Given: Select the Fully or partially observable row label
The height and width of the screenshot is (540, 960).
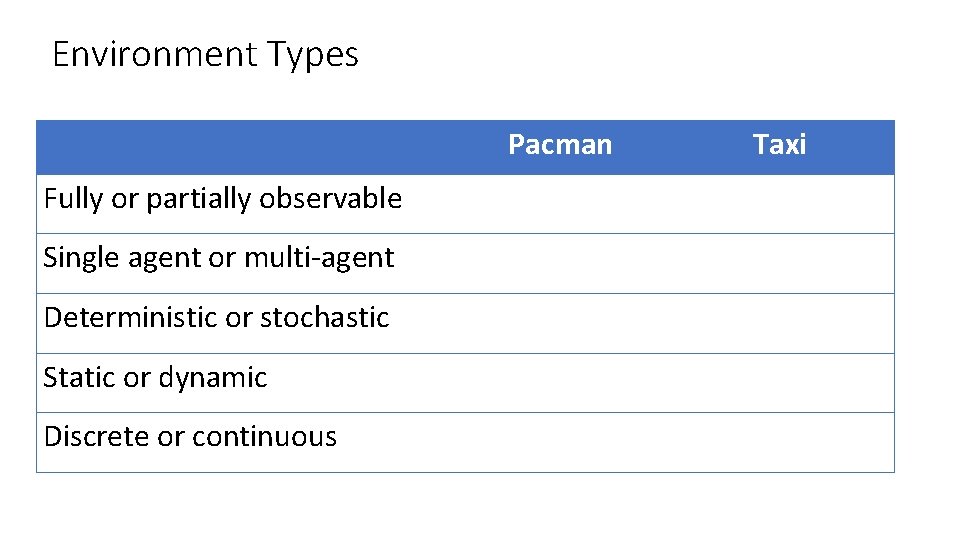Looking at the screenshot, I should tap(222, 199).
